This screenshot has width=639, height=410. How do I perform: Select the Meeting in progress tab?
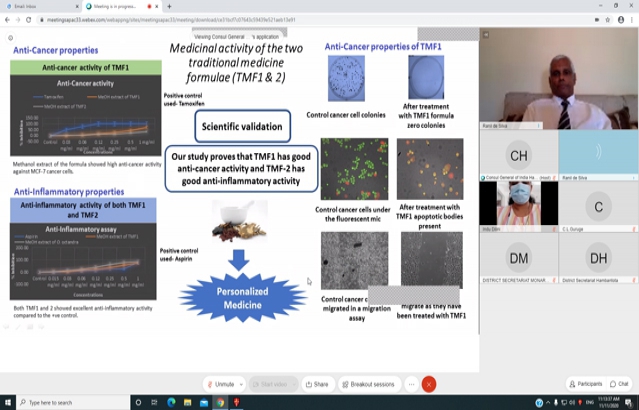[x=121, y=6]
